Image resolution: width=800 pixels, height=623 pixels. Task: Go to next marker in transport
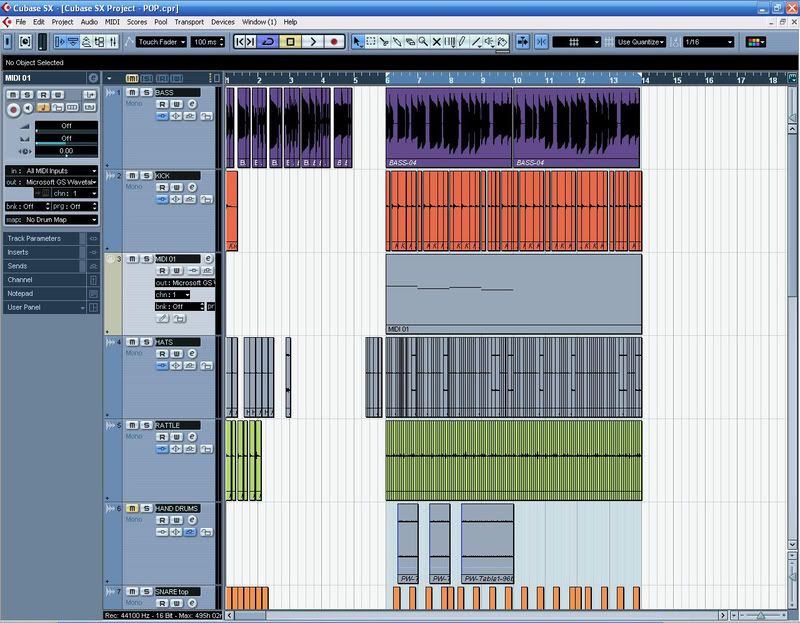point(251,42)
